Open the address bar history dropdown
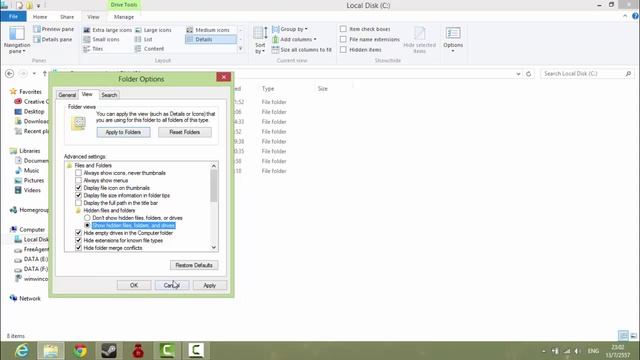The width and height of the screenshot is (640, 360). coord(518,74)
